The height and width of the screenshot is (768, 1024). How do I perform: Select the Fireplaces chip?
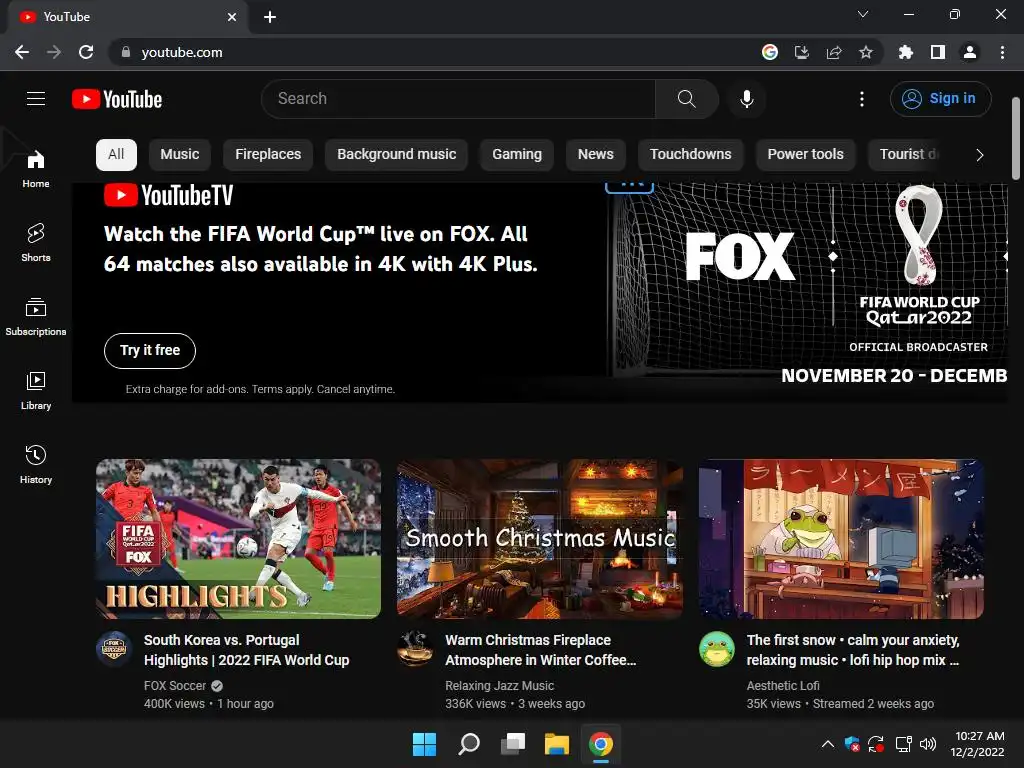pyautogui.click(x=268, y=155)
